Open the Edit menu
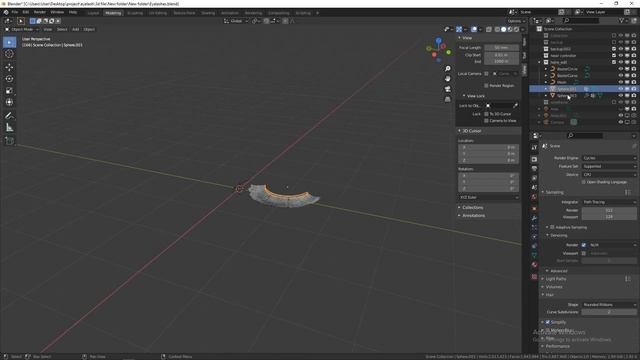 [26, 12]
